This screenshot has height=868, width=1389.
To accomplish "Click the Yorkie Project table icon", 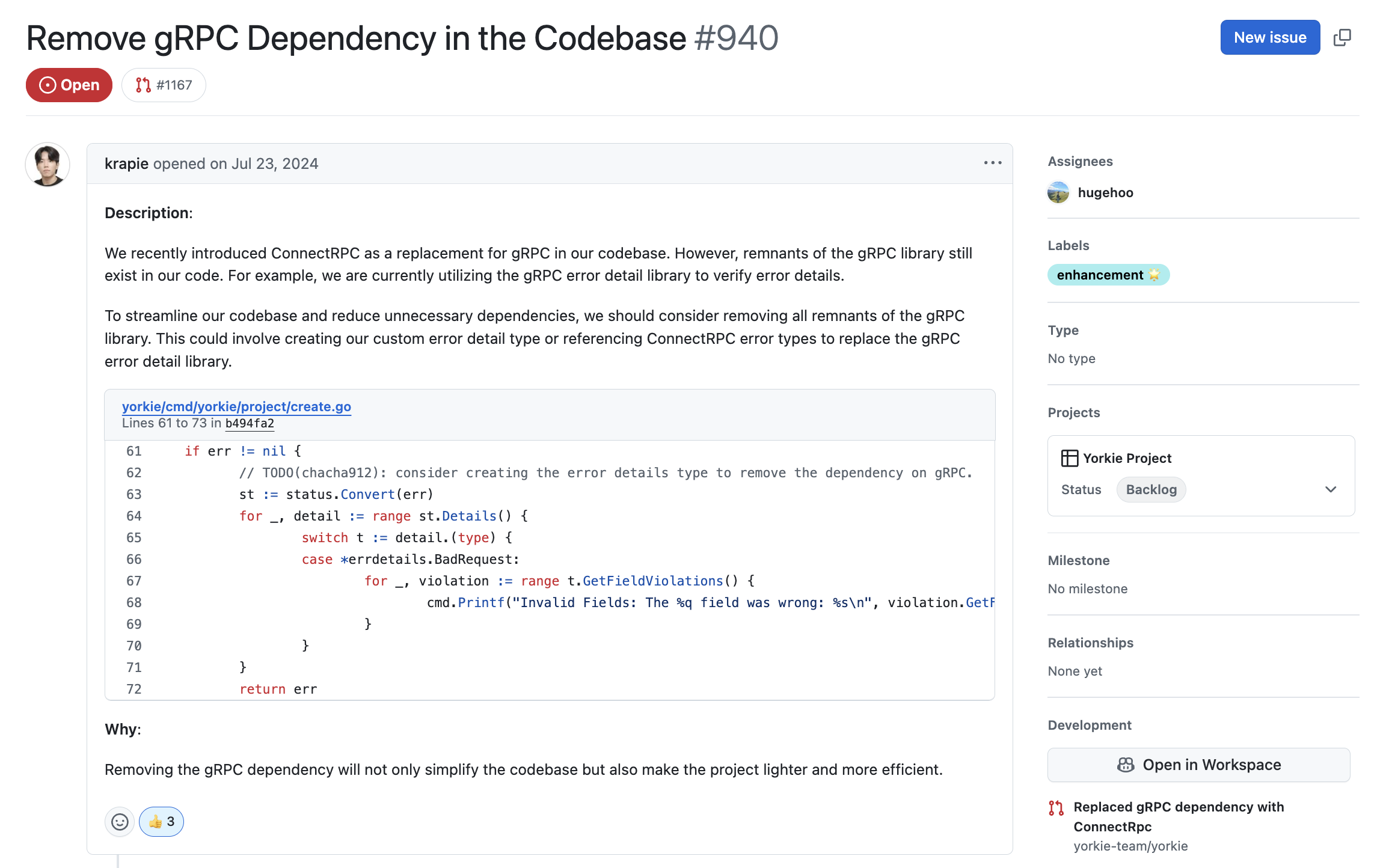I will click(1069, 458).
